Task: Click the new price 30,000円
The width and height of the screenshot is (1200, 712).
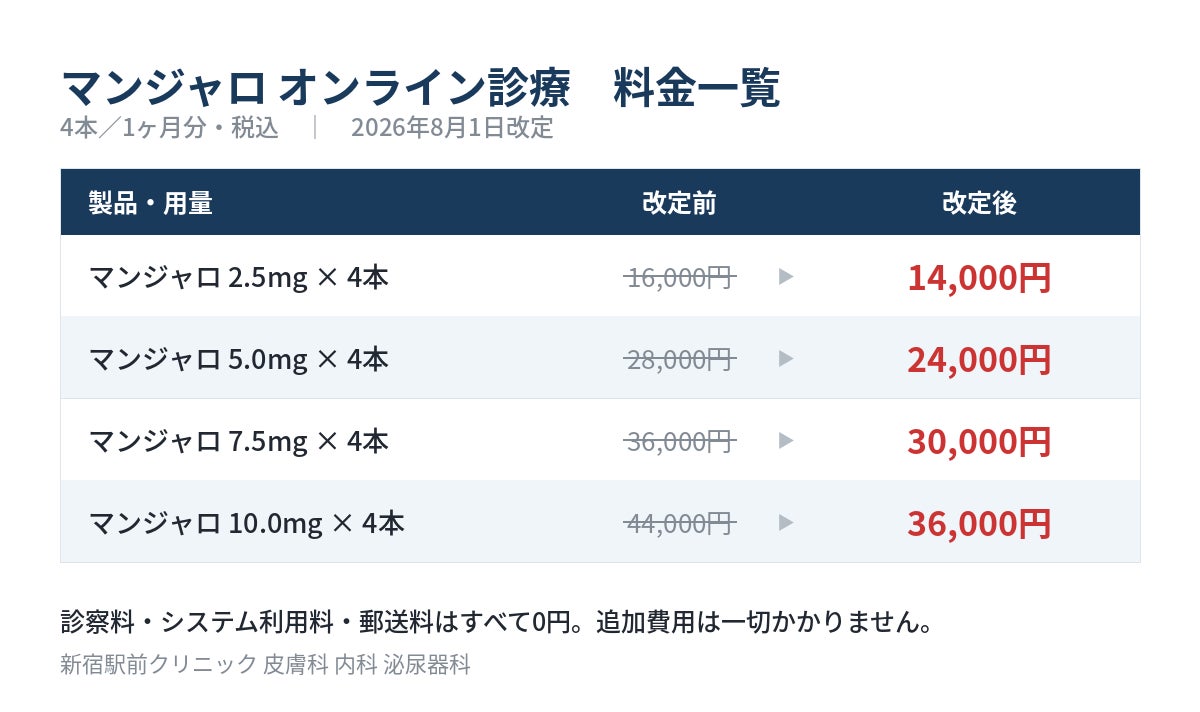Action: point(979,441)
